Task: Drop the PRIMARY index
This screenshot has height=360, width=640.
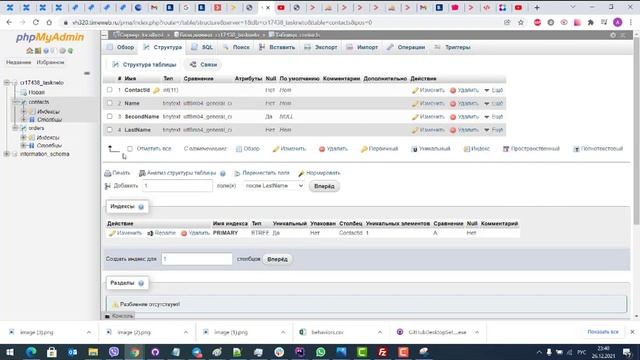Action: tap(195, 233)
